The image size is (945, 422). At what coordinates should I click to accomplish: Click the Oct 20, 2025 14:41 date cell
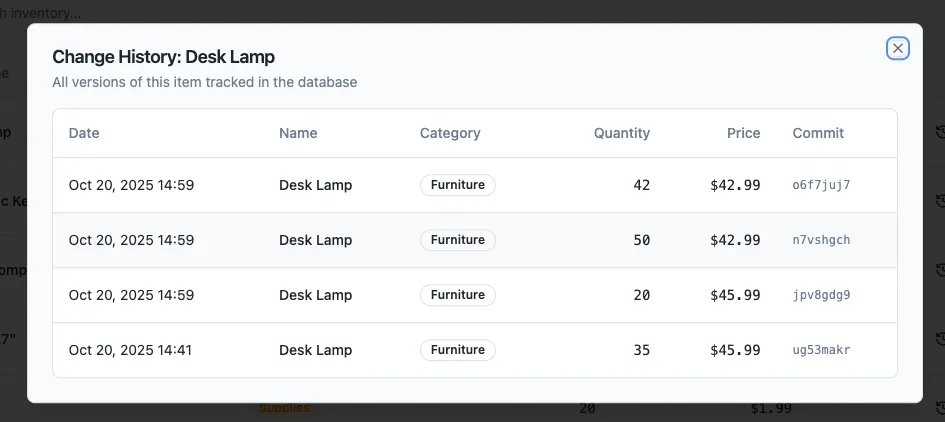click(131, 350)
